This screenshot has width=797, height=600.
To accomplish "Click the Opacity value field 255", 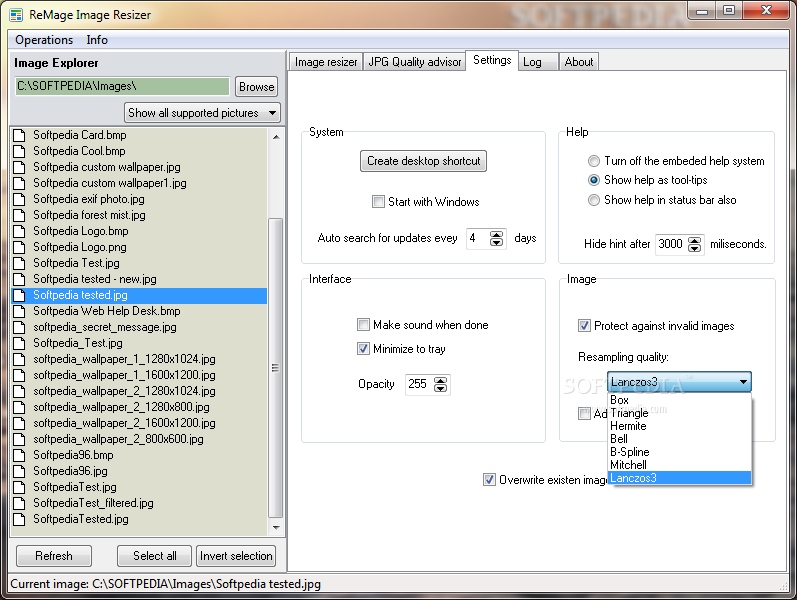I will (419, 384).
